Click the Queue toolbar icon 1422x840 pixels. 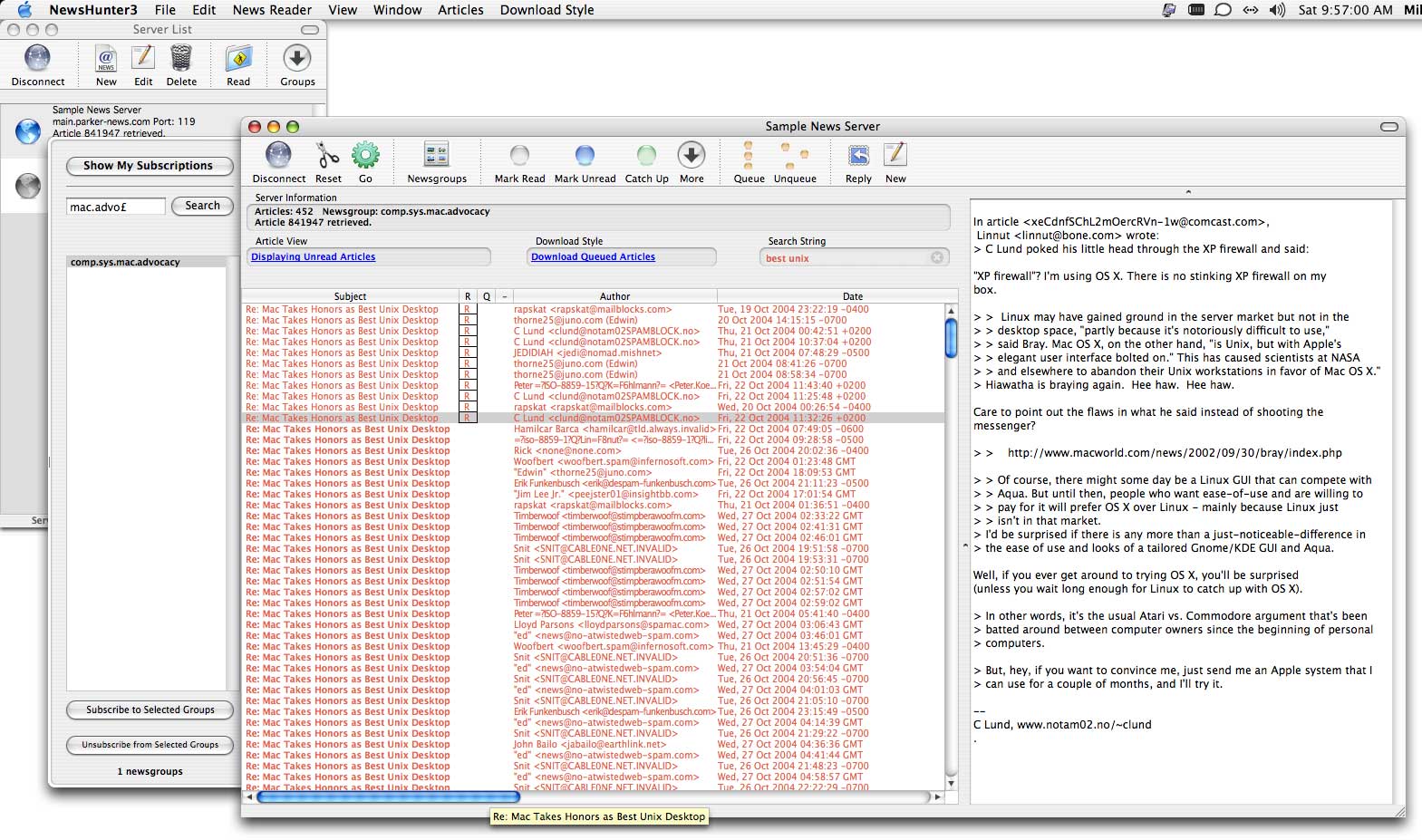tap(748, 156)
